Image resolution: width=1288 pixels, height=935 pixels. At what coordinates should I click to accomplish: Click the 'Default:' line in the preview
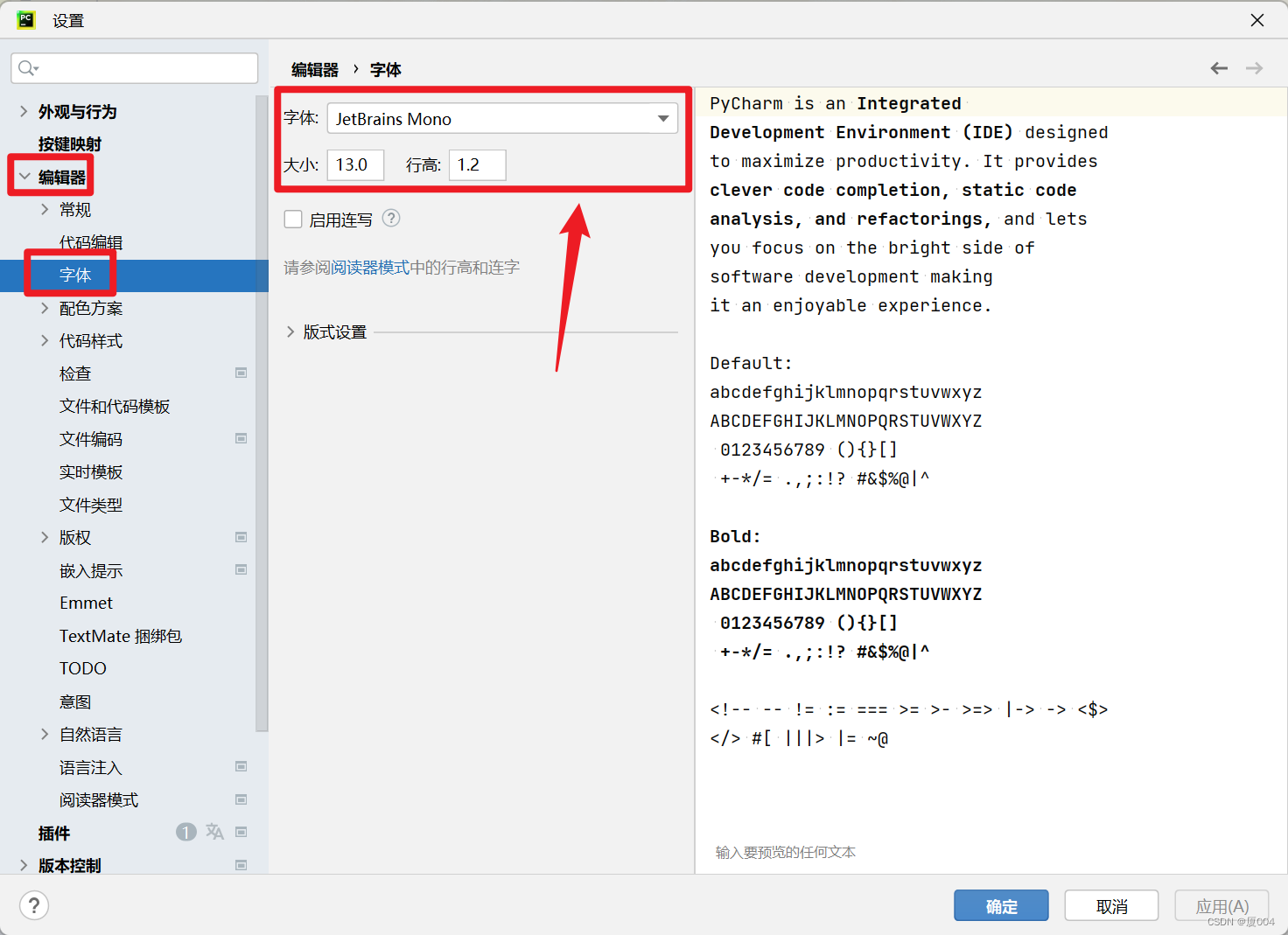(751, 363)
